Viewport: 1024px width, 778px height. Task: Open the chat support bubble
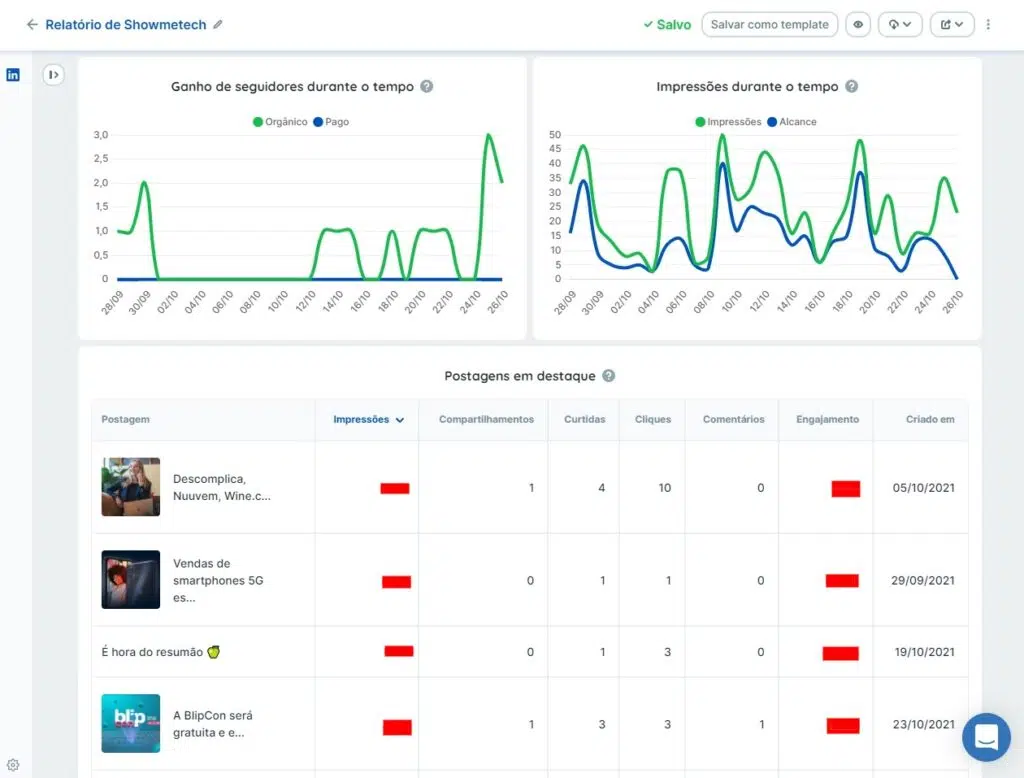pyautogui.click(x=986, y=737)
